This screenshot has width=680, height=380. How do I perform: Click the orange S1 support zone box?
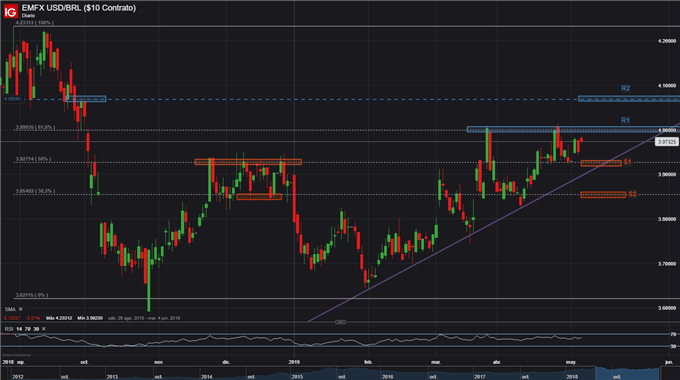601,163
